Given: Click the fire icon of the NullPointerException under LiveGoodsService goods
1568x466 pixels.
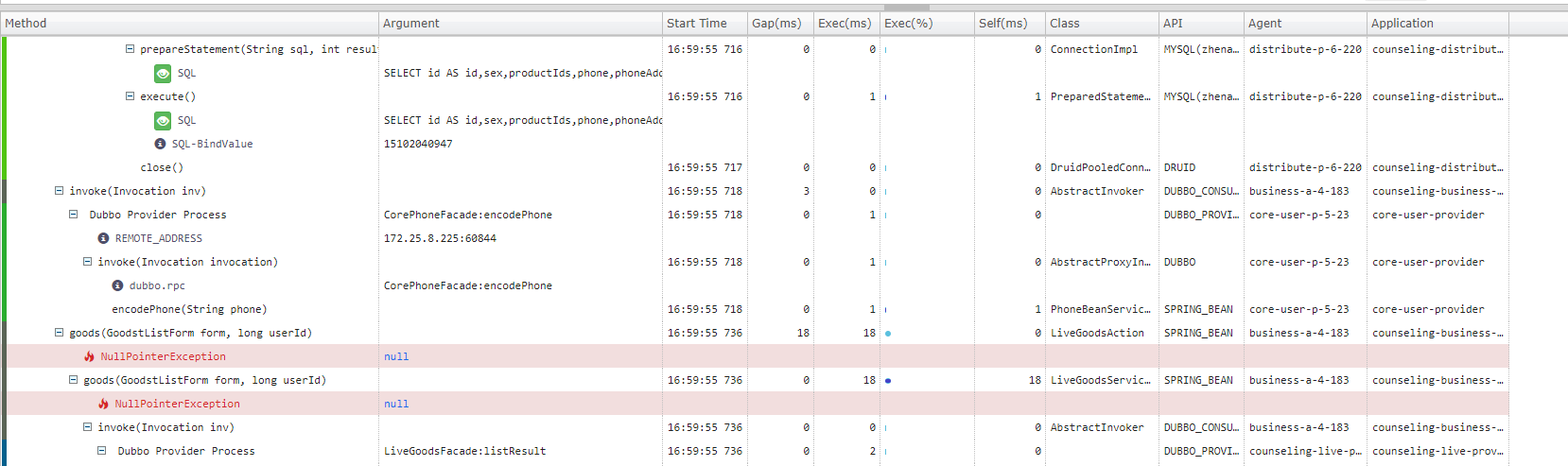Looking at the screenshot, I should pyautogui.click(x=103, y=404).
